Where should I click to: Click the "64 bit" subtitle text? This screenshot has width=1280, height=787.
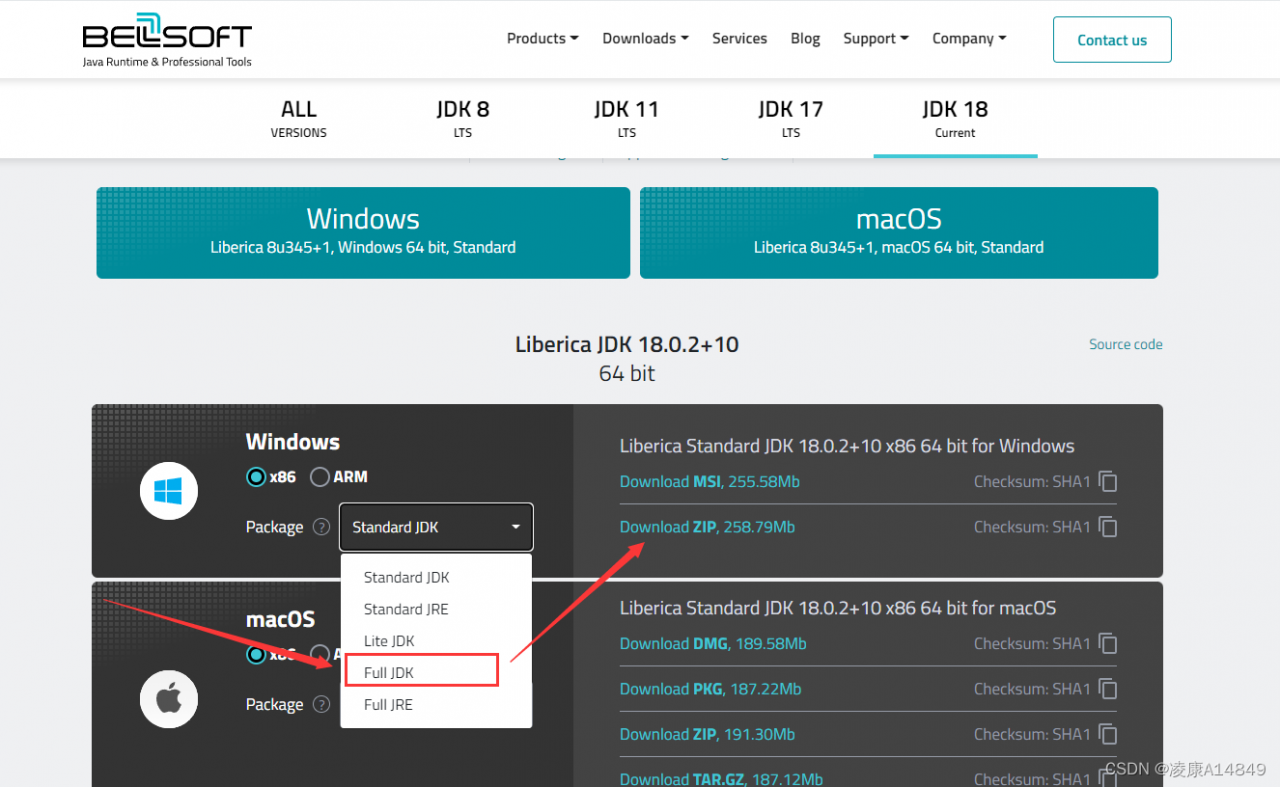[x=627, y=374]
